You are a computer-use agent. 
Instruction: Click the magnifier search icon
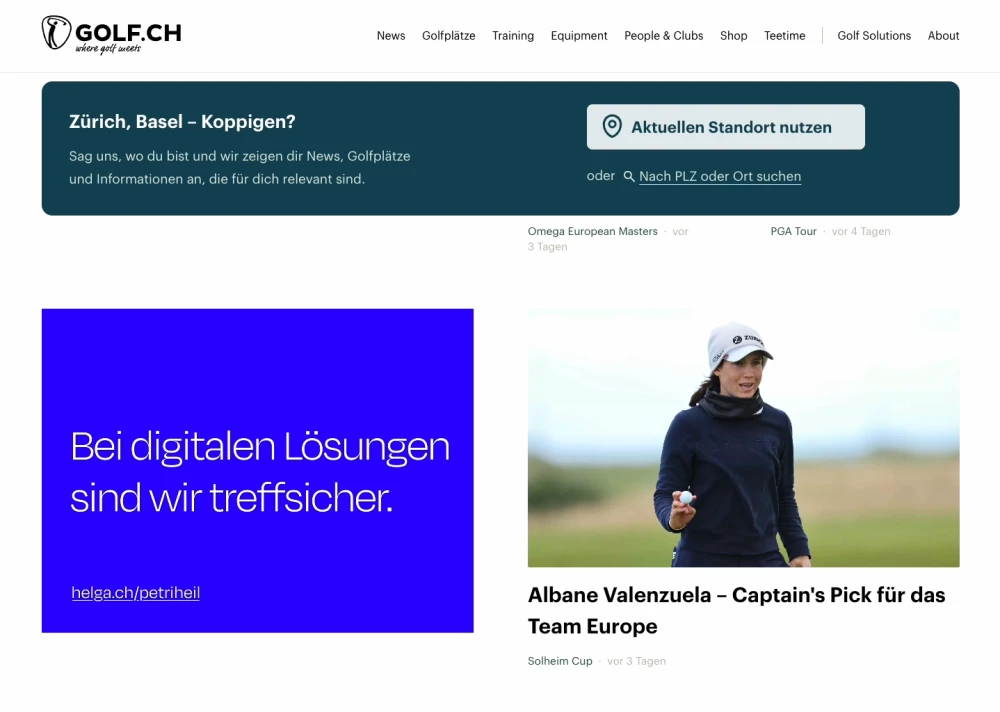[x=629, y=177]
